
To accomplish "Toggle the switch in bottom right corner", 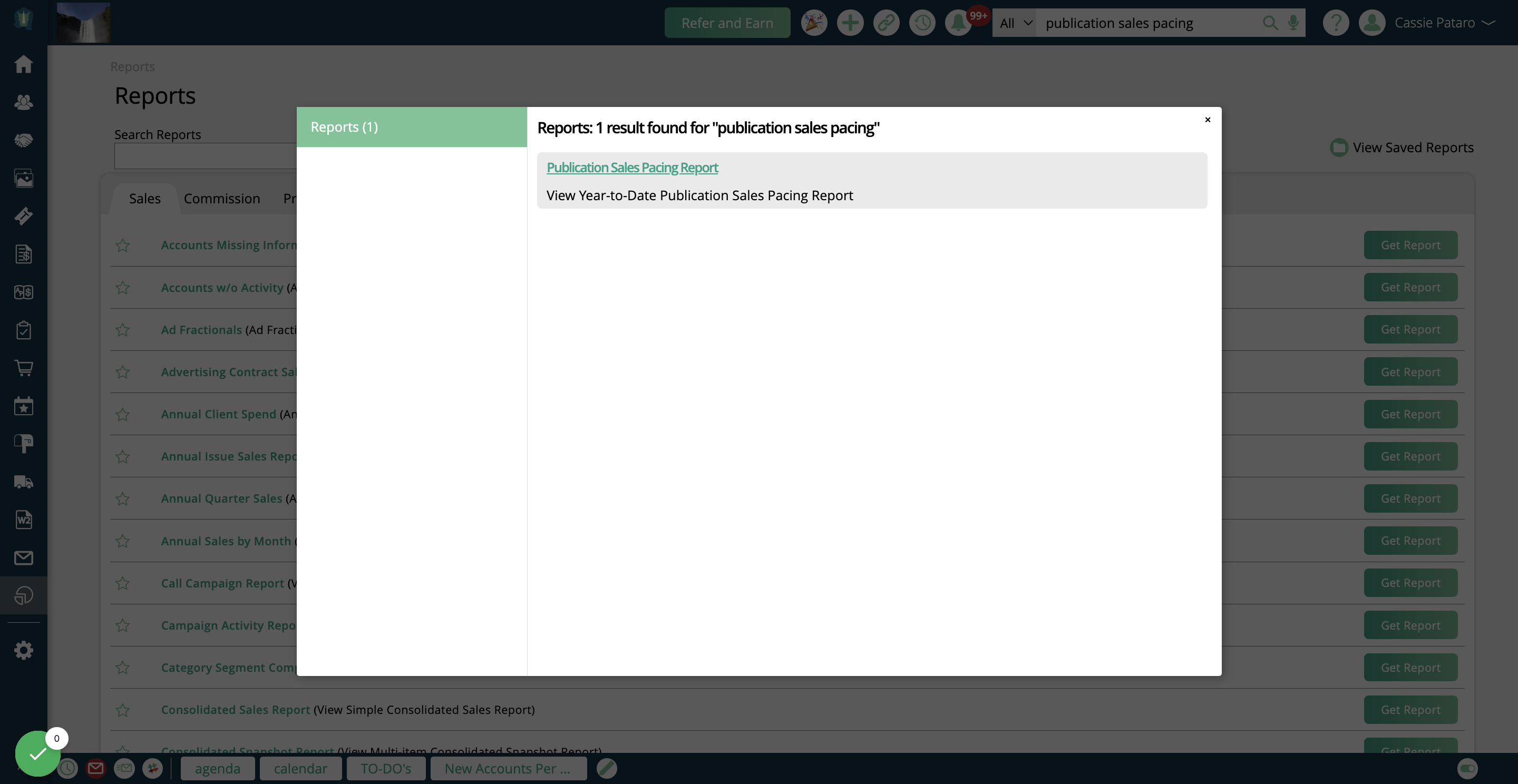I will coord(1467,768).
